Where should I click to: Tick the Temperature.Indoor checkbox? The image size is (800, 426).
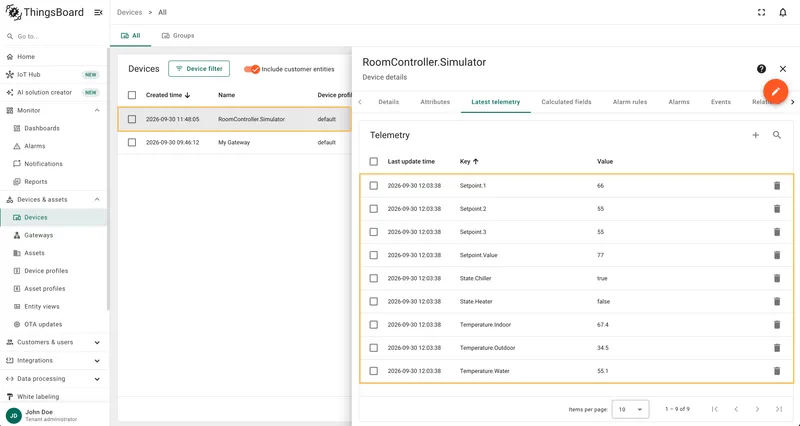click(373, 324)
